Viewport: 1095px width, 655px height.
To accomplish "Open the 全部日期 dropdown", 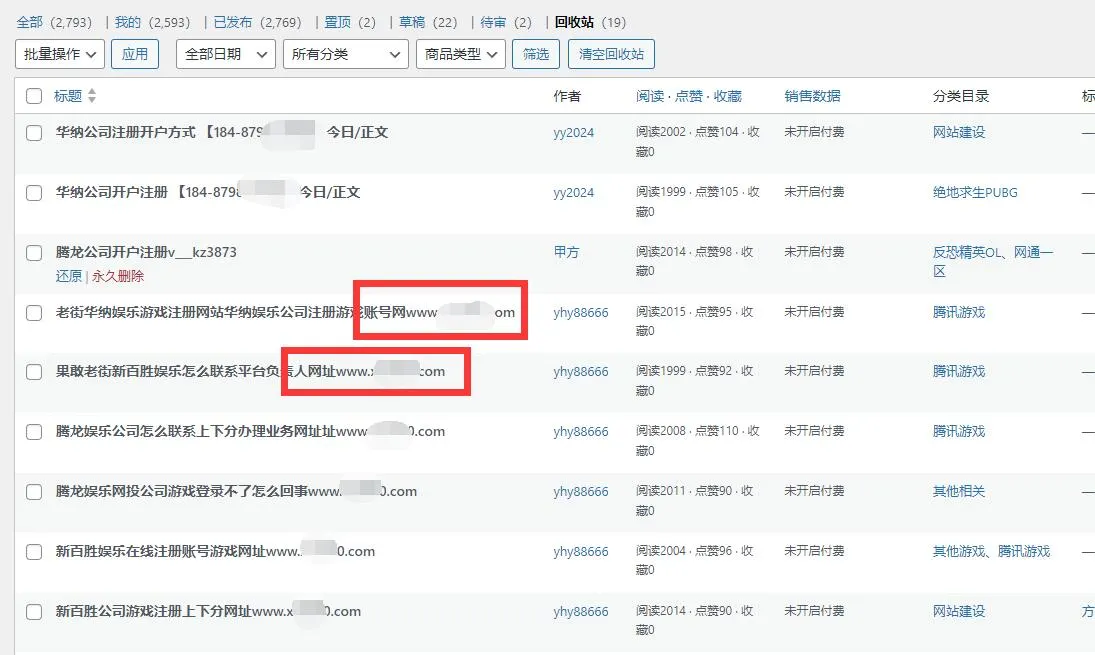I will tap(226, 54).
